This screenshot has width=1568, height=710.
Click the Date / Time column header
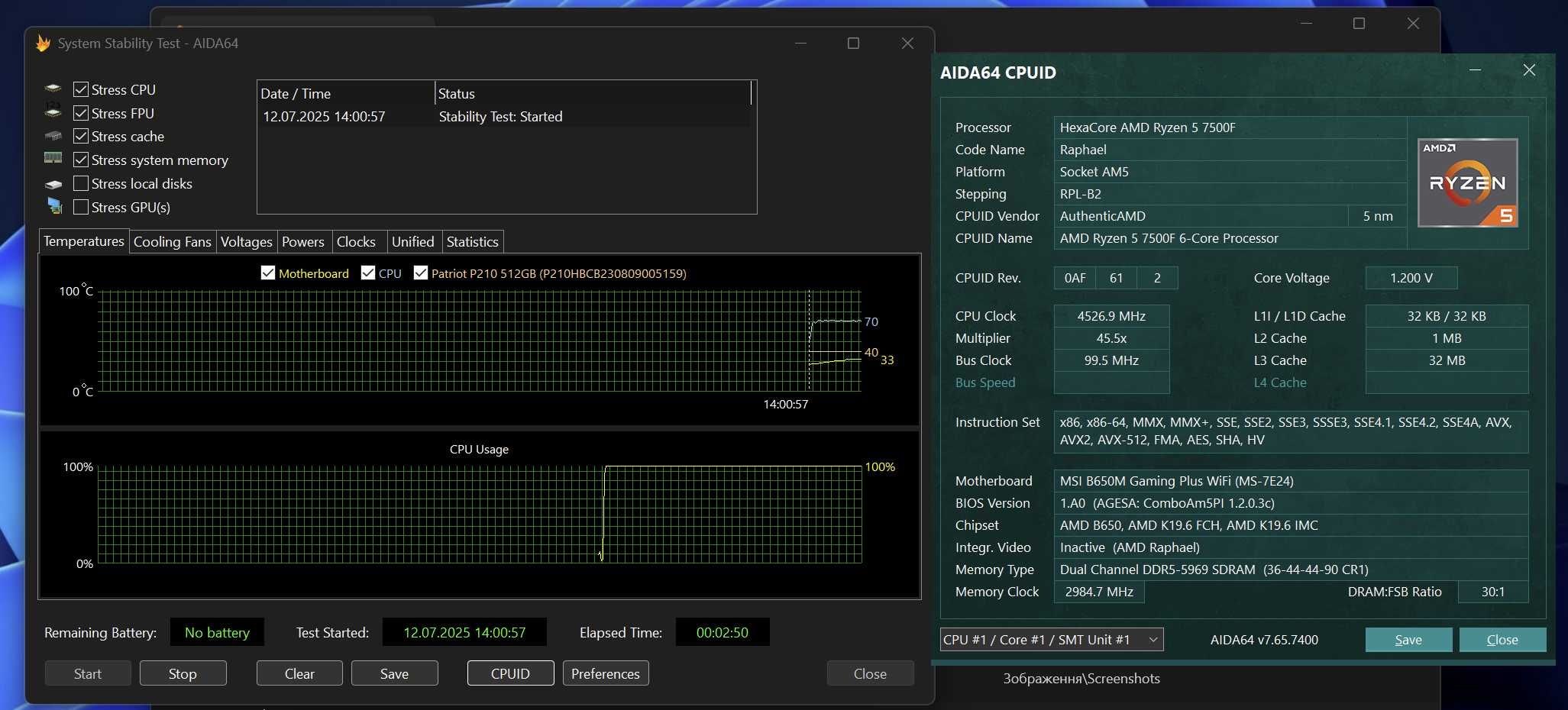[346, 93]
